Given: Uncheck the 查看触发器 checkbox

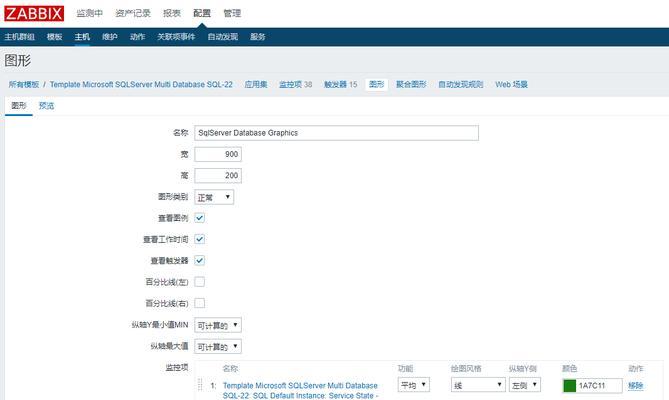Looking at the screenshot, I should coord(200,261).
